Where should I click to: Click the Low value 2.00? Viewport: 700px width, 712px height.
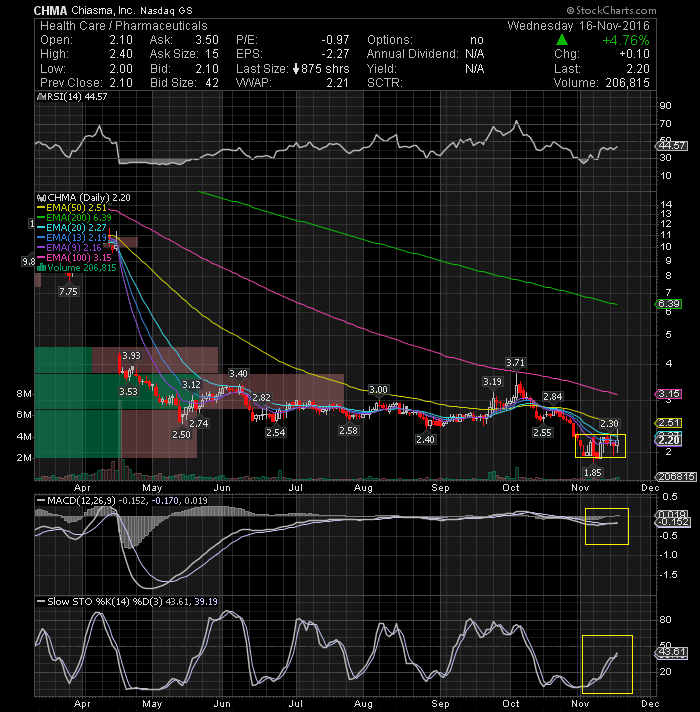pos(121,69)
